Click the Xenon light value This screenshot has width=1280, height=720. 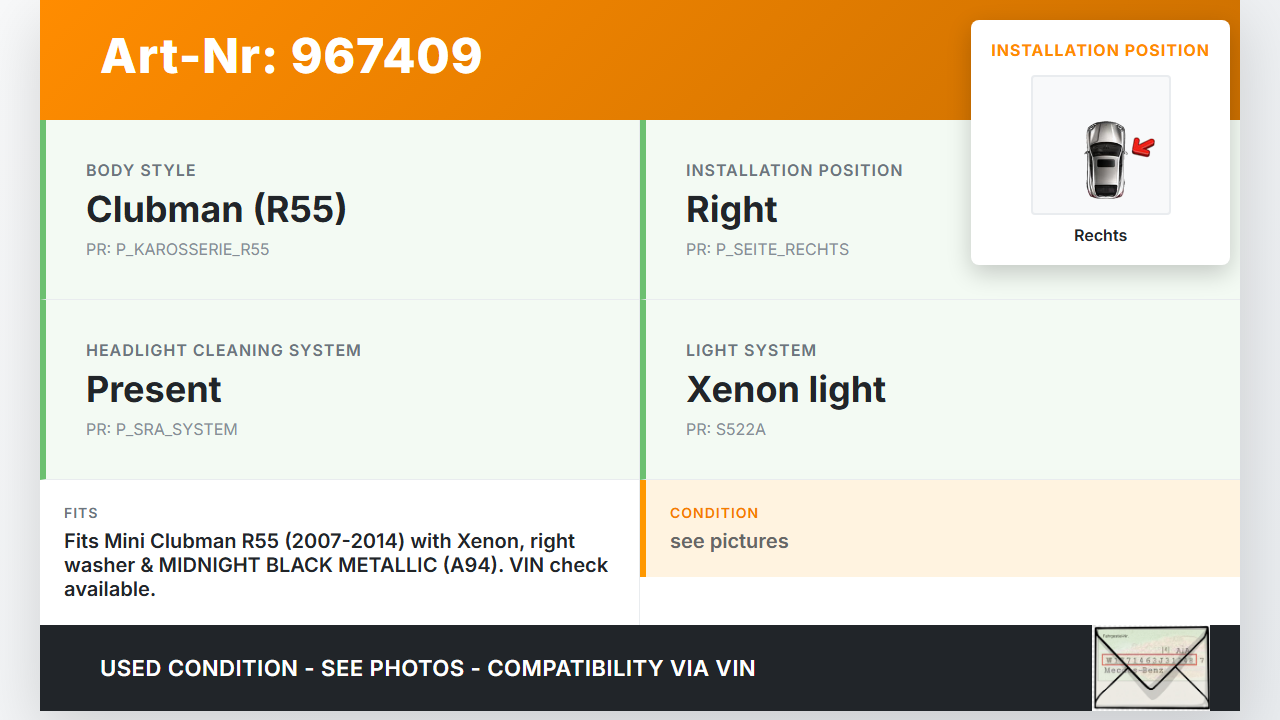pyautogui.click(x=786, y=389)
